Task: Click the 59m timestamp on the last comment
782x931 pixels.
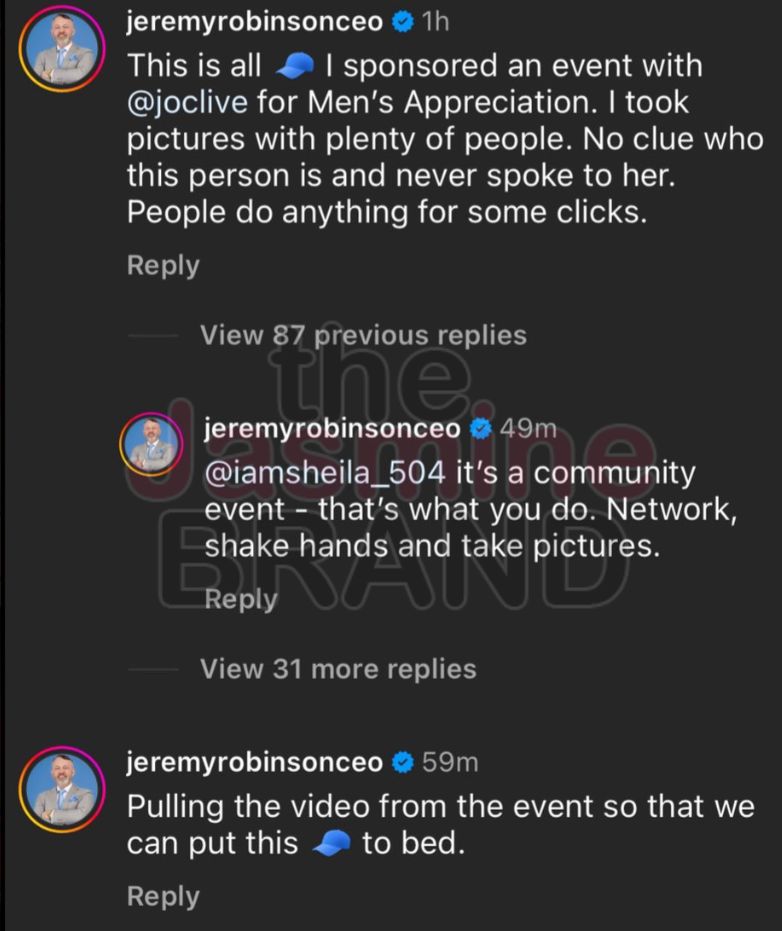Action: (x=450, y=763)
